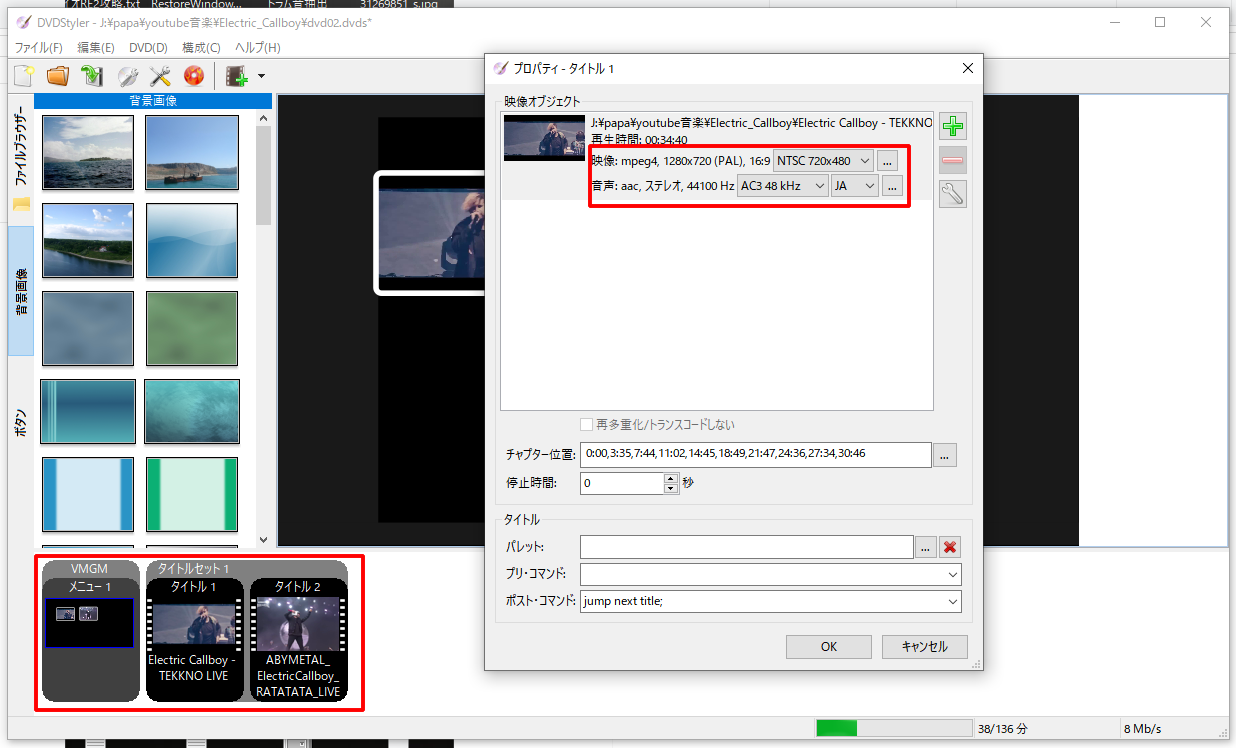The height and width of the screenshot is (748, 1236).
Task: Choose the cloudy sea island background image
Action: pos(89,153)
